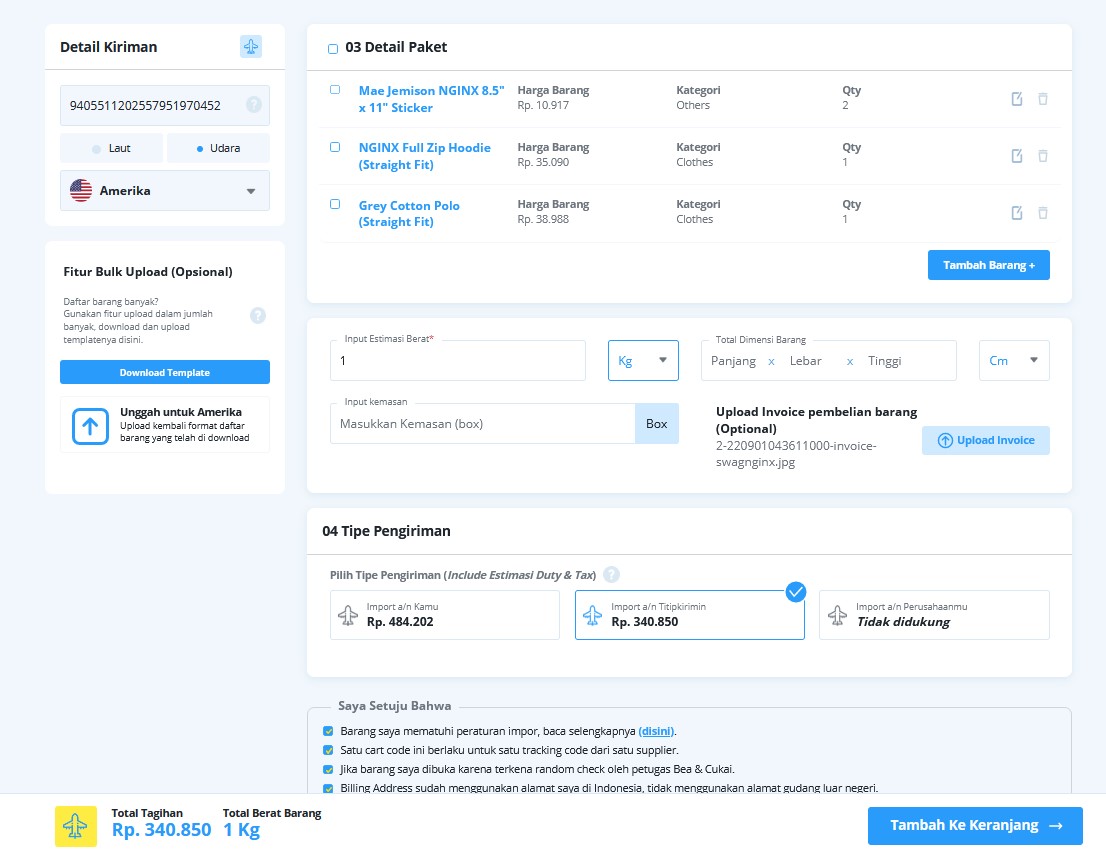Expand the Cm dimension unit dropdown
1106x852 pixels.
(x=1014, y=361)
